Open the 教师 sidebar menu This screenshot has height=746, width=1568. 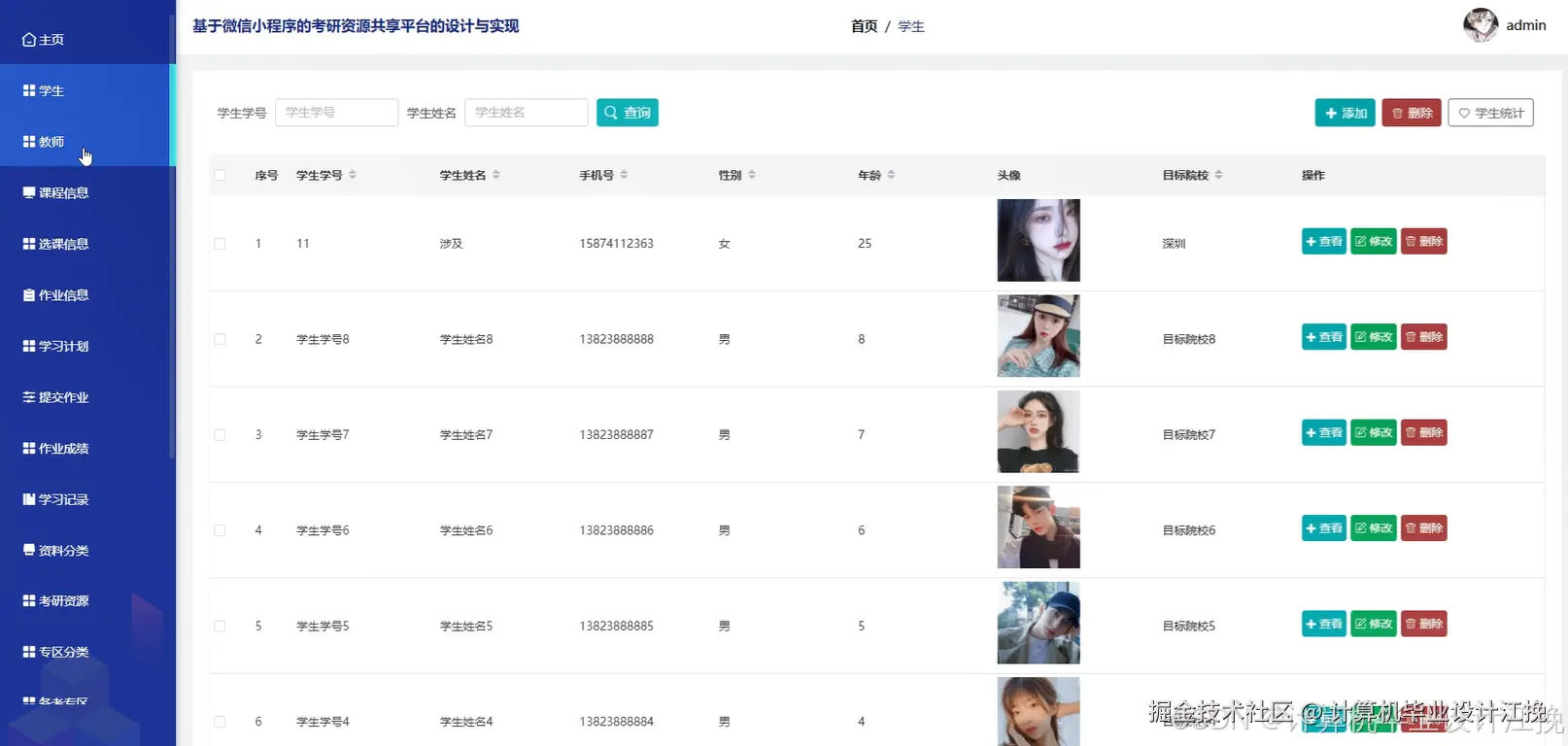pos(87,142)
